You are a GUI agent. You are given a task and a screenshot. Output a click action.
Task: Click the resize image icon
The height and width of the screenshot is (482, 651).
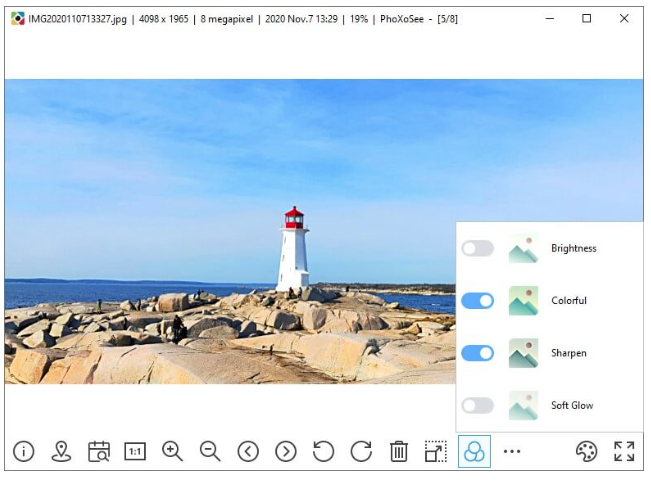coord(435,452)
